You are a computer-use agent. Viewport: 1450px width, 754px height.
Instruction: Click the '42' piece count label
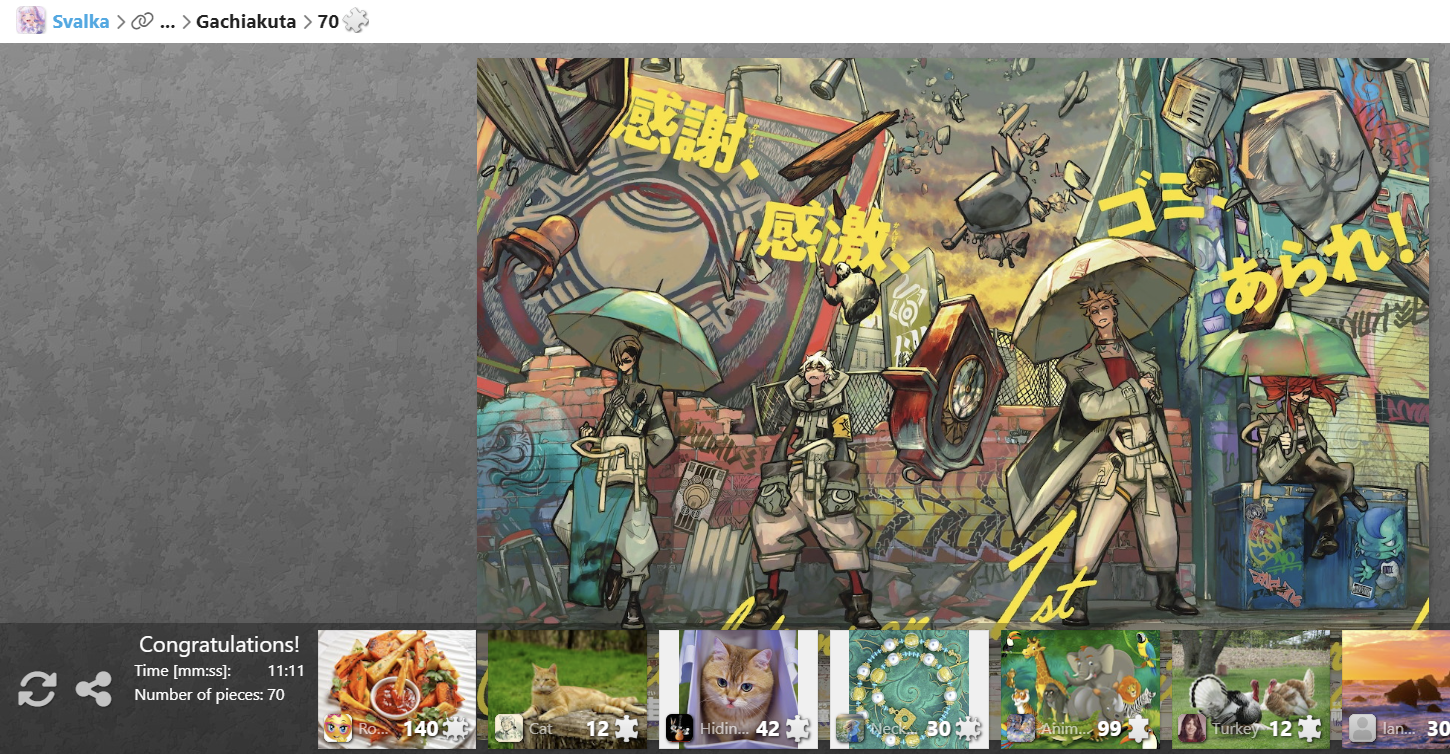pos(768,729)
